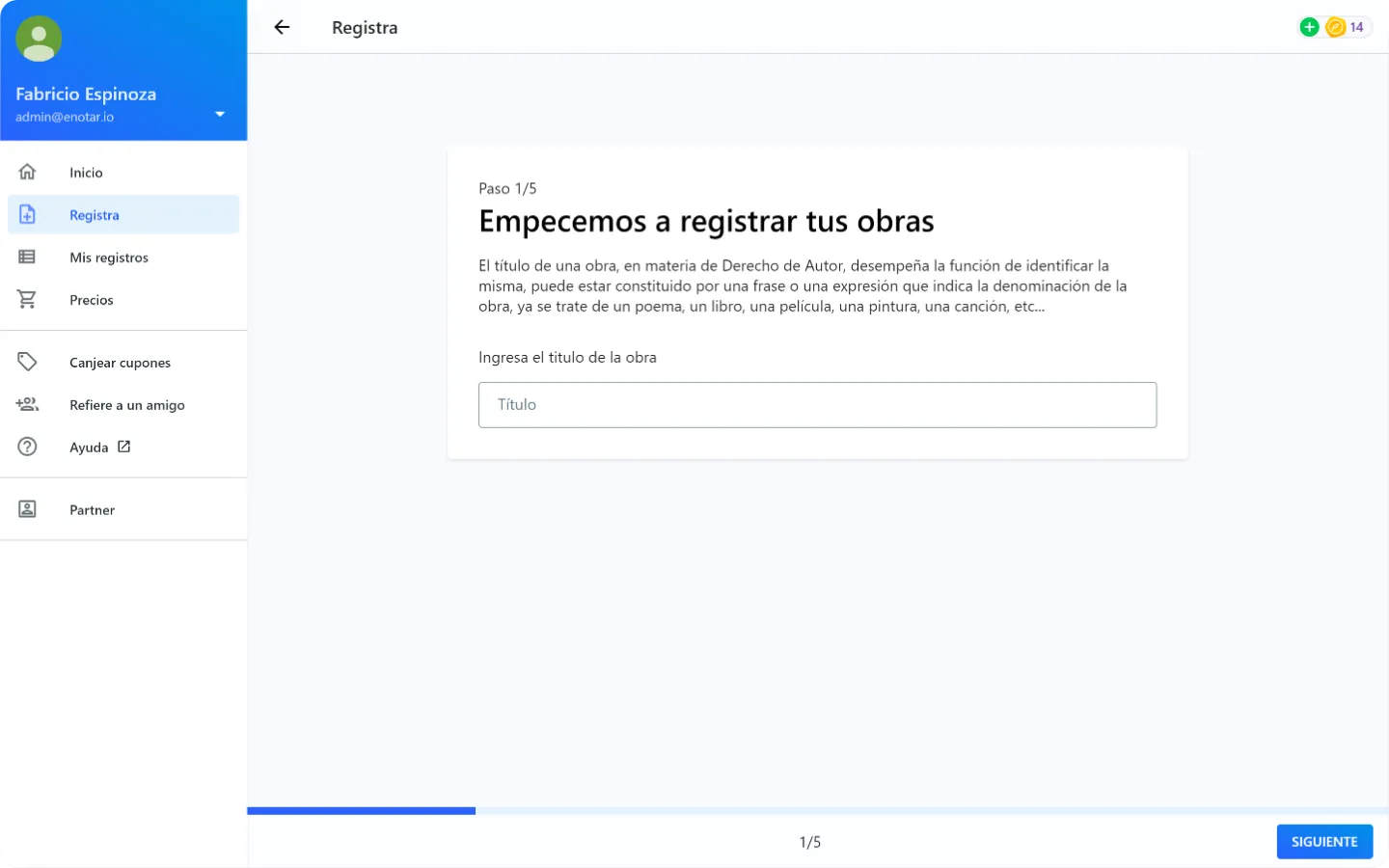
Task: Click the Precios link in sidebar
Action: [91, 299]
